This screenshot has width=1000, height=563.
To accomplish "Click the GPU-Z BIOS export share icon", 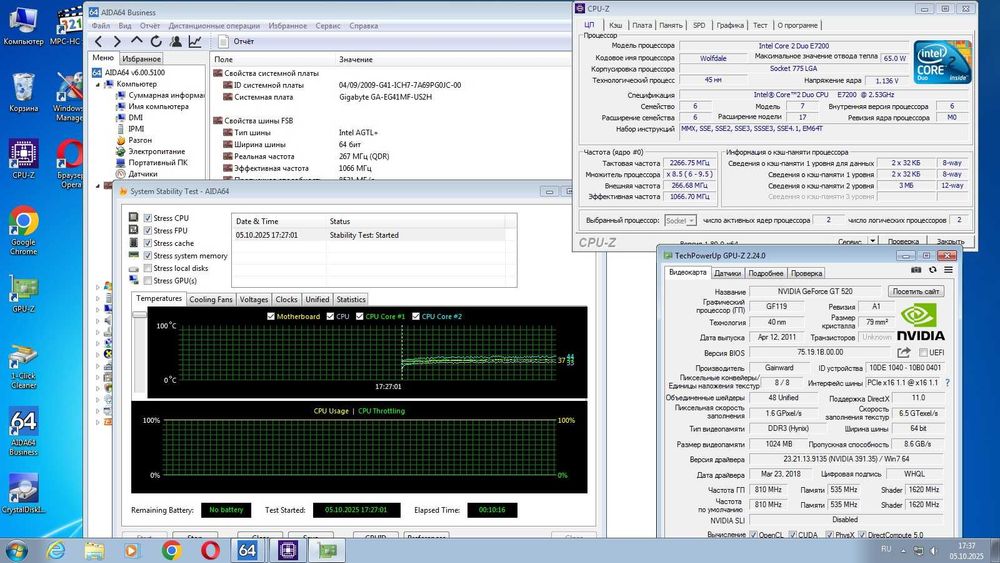I will [904, 353].
